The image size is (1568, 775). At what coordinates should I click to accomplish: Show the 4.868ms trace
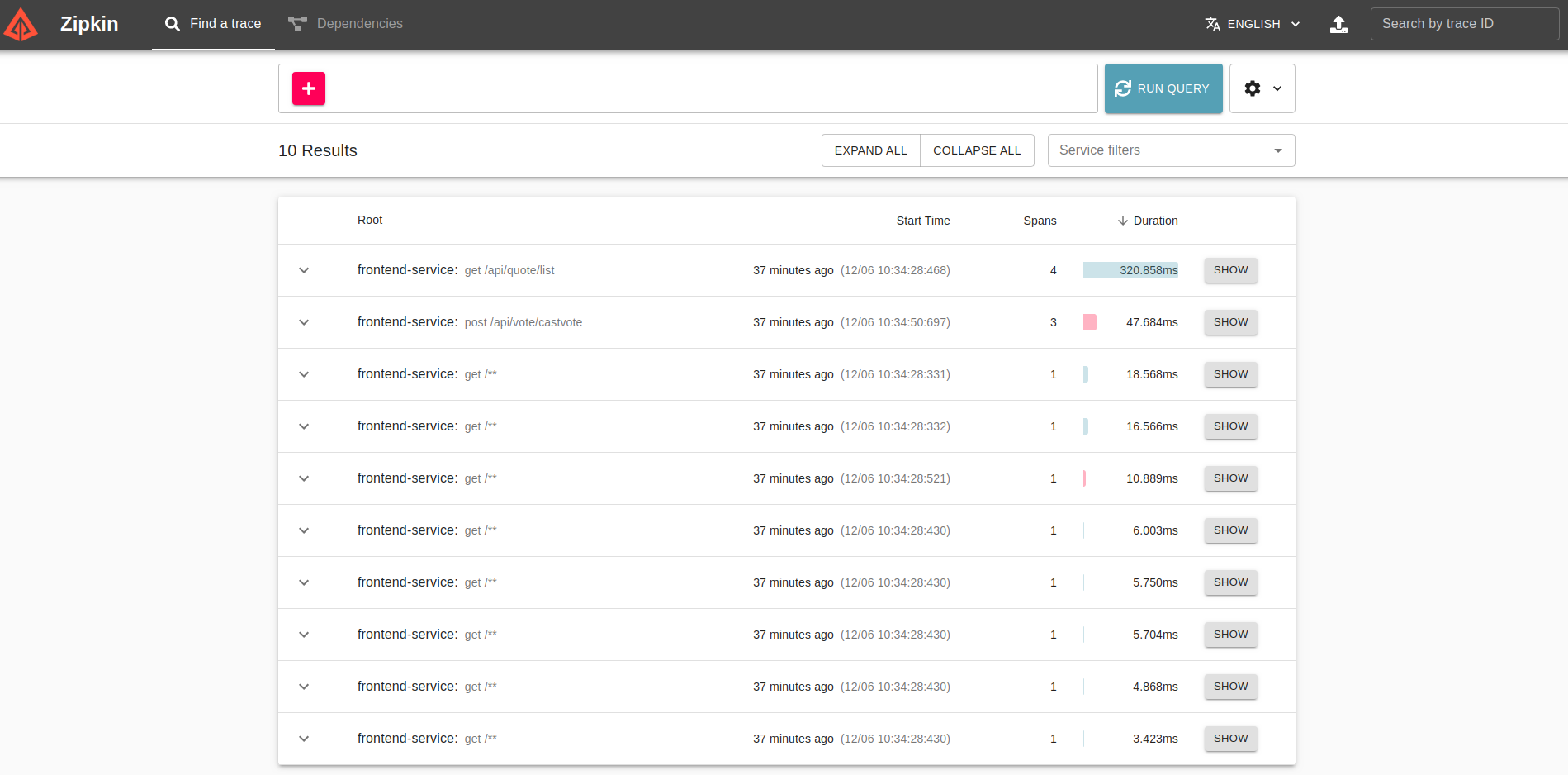pos(1230,687)
